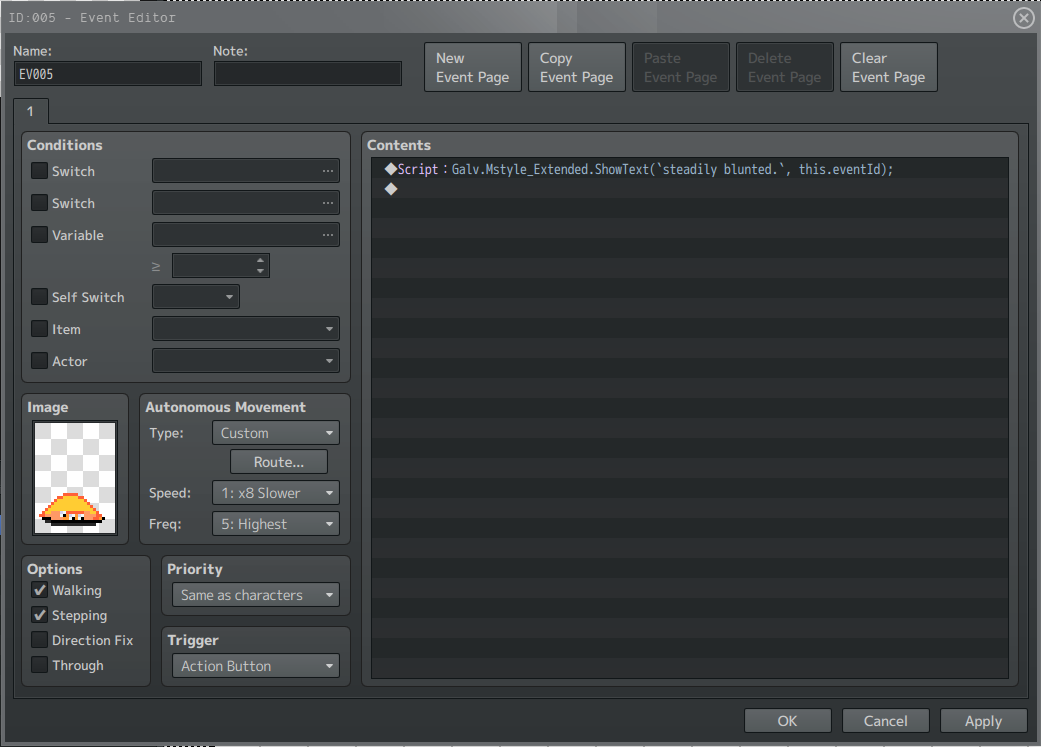Expand the Speed dropdown
The height and width of the screenshot is (747, 1041).
click(276, 493)
